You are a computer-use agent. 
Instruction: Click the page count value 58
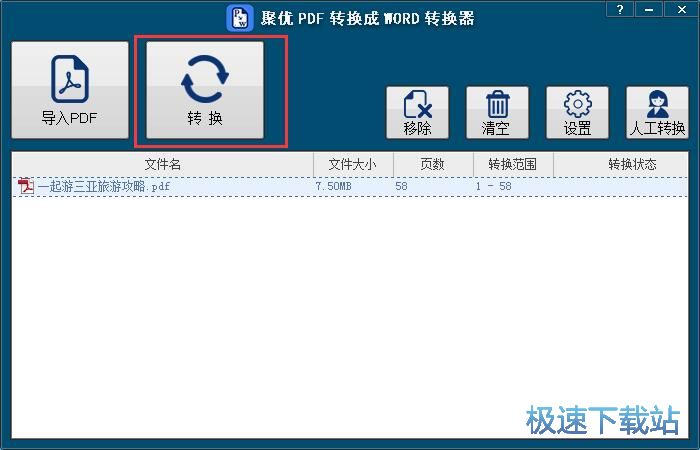[401, 187]
